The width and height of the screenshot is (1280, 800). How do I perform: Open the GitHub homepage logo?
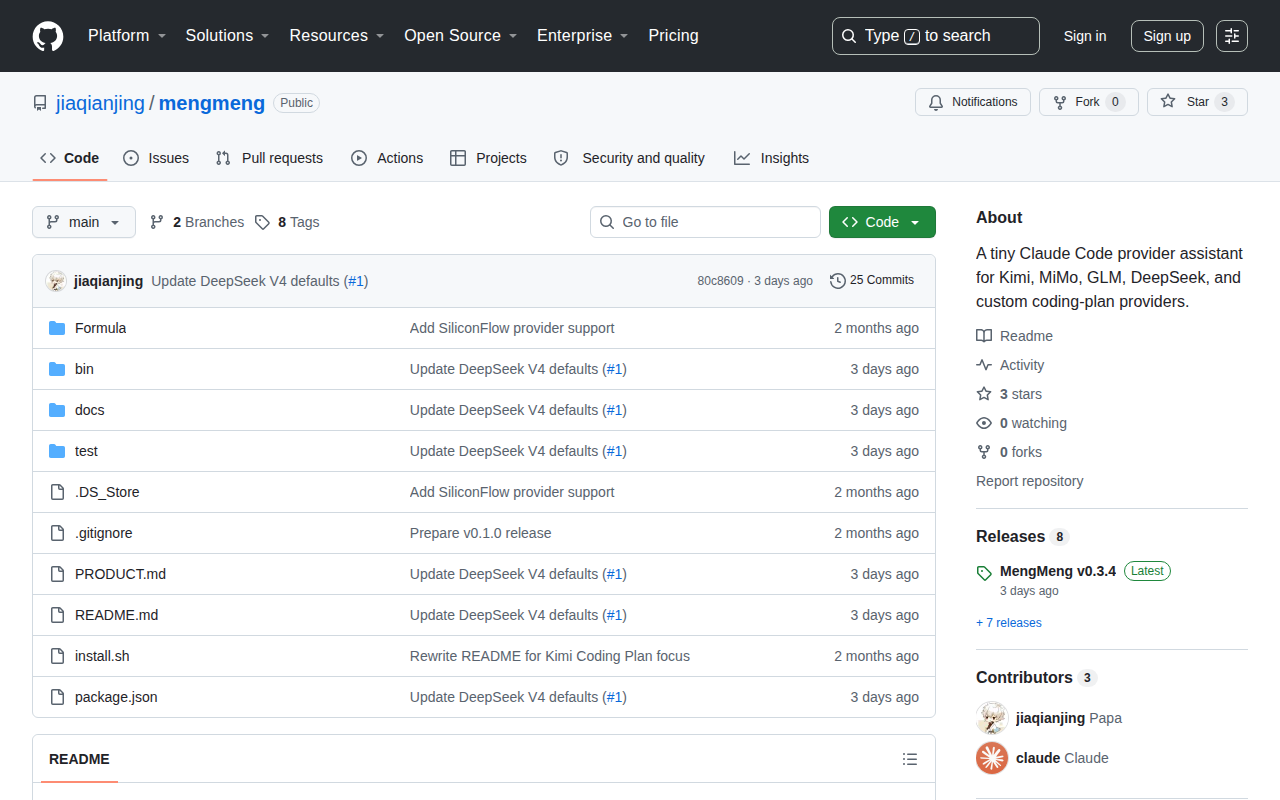[48, 36]
